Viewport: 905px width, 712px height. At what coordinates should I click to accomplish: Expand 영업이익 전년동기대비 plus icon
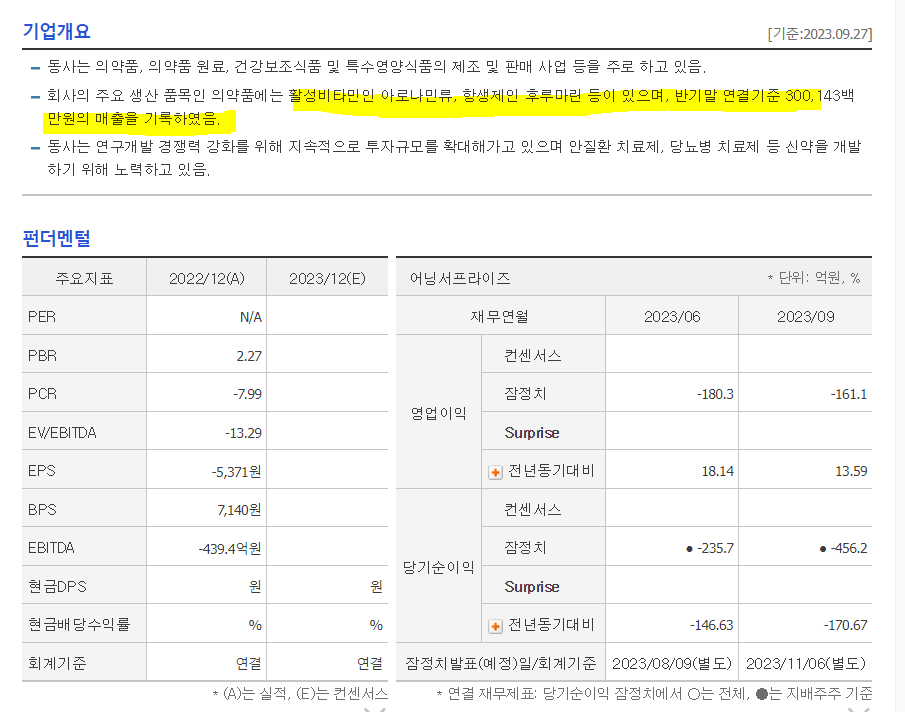(x=495, y=473)
